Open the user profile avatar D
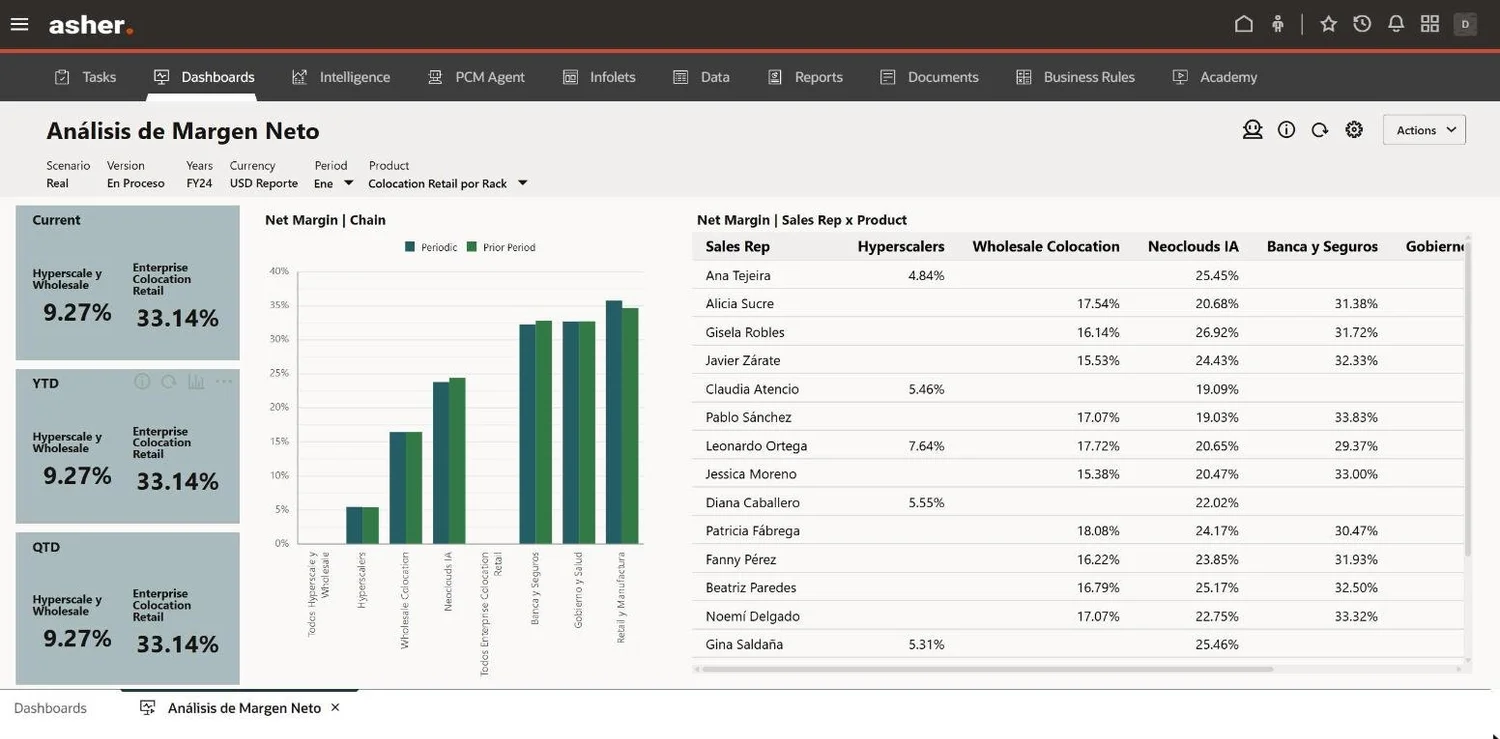The width and height of the screenshot is (1500, 739). click(1465, 24)
